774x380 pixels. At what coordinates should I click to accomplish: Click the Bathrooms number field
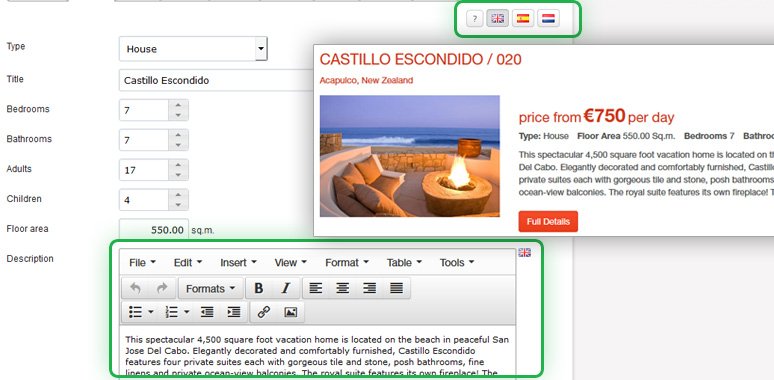coord(144,140)
